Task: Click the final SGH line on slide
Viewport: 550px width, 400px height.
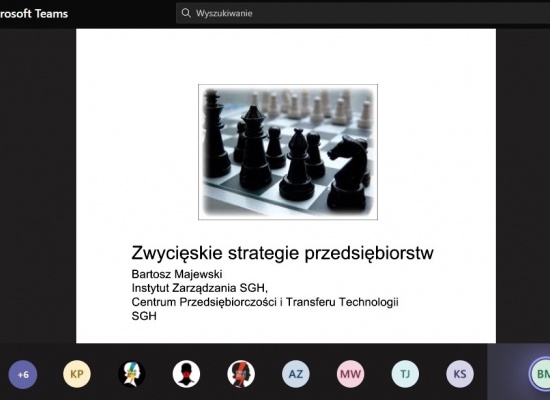Action: pyautogui.click(x=144, y=316)
